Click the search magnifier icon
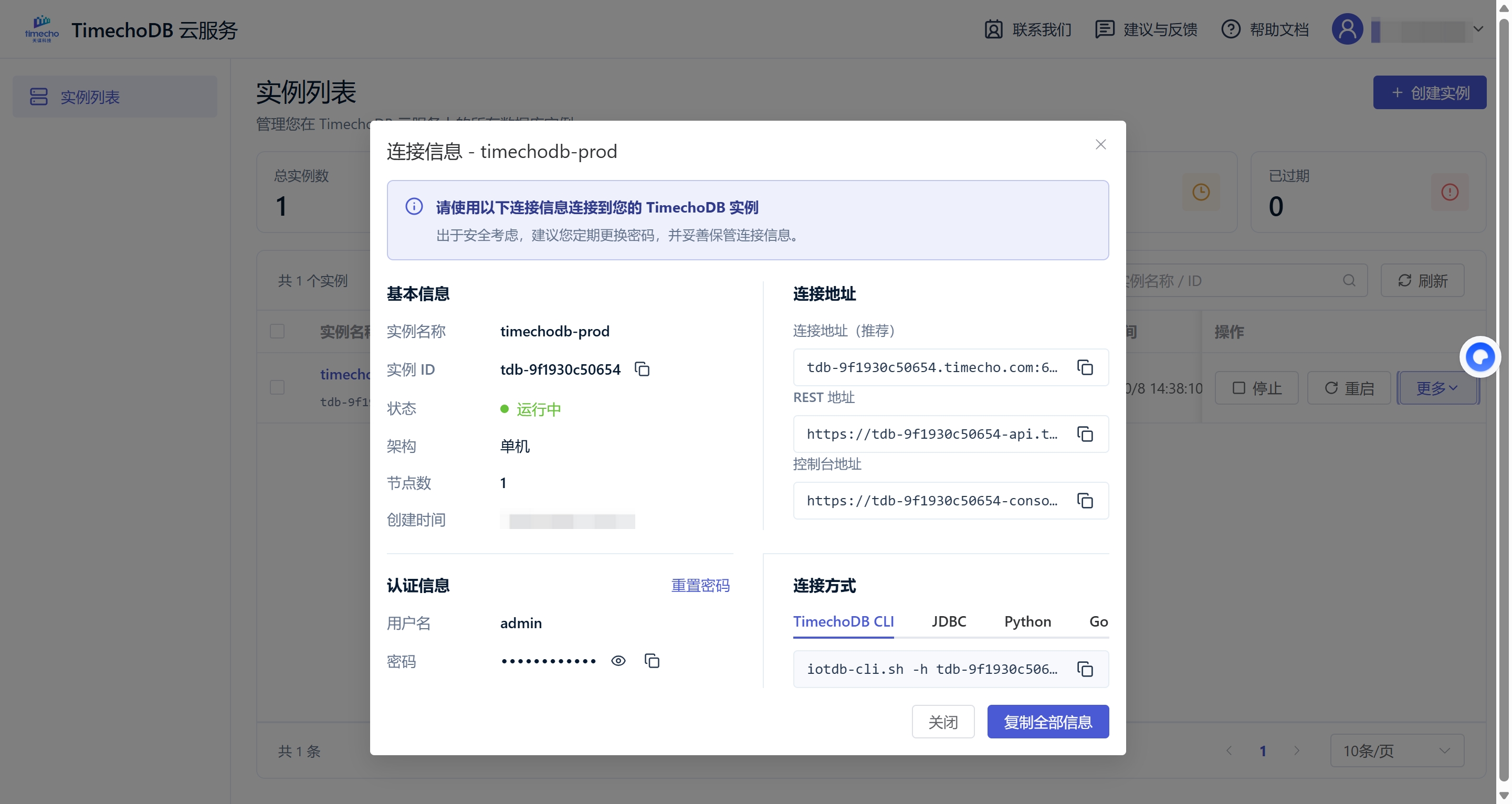The height and width of the screenshot is (804, 1512). click(1349, 281)
